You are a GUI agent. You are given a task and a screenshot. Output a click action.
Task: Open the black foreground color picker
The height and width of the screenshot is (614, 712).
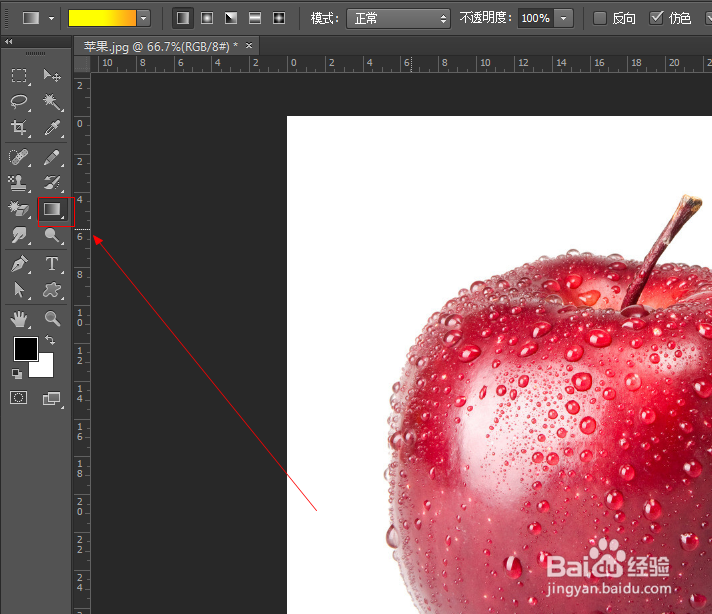25,348
